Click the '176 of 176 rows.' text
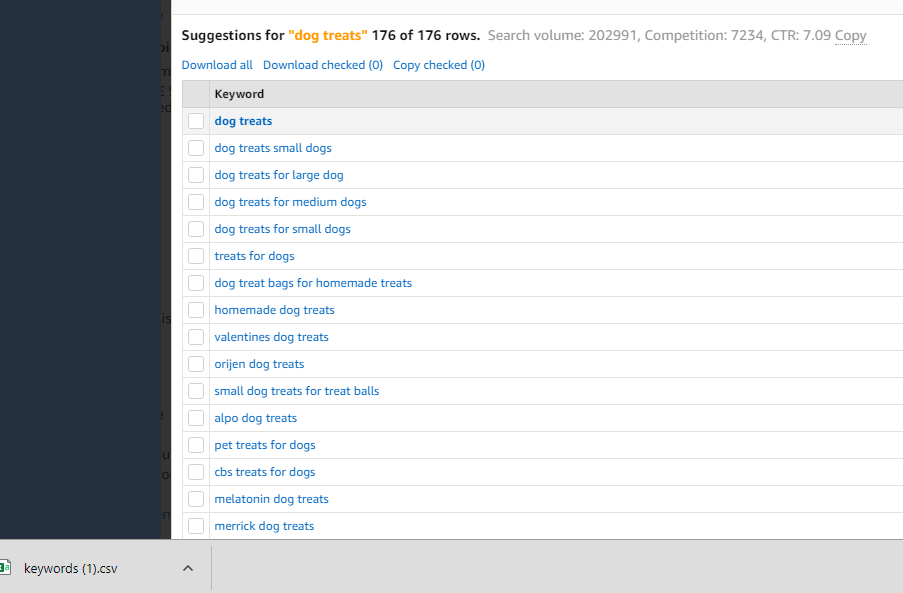Image resolution: width=903 pixels, height=593 pixels. tap(426, 36)
